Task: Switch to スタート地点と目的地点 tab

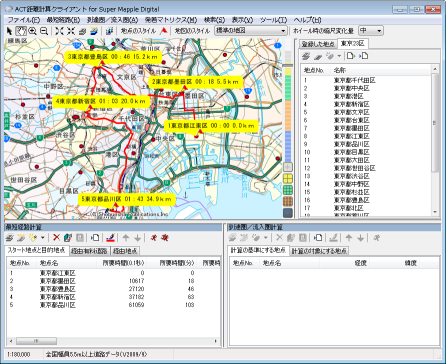Action: pos(37,250)
